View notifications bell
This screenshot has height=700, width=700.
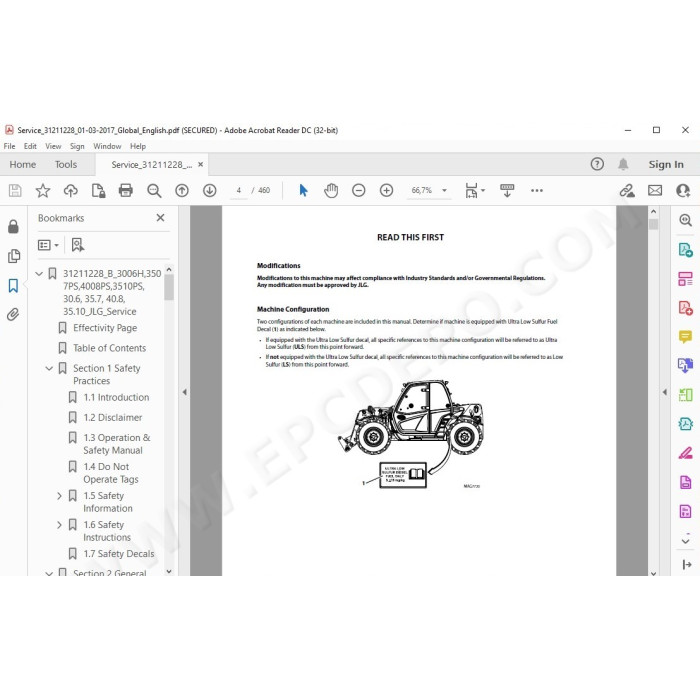click(623, 164)
